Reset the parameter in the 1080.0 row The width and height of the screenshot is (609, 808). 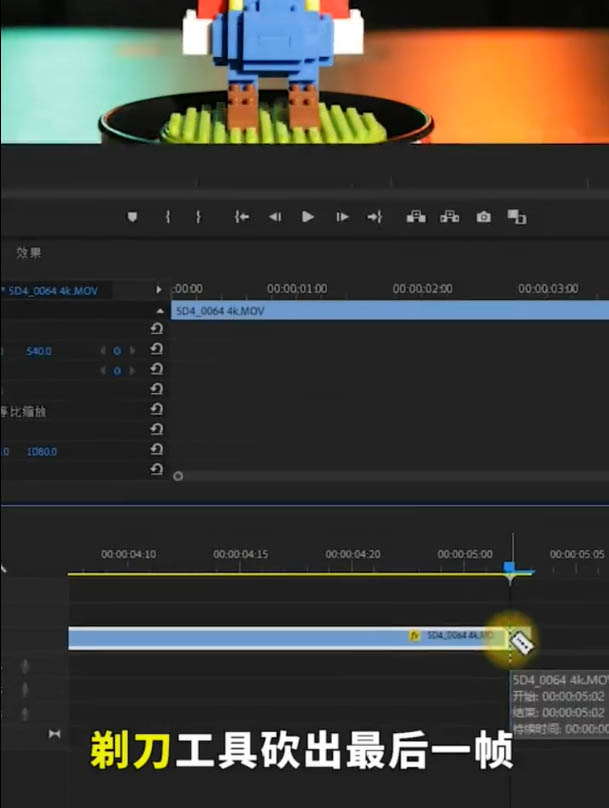(157, 450)
